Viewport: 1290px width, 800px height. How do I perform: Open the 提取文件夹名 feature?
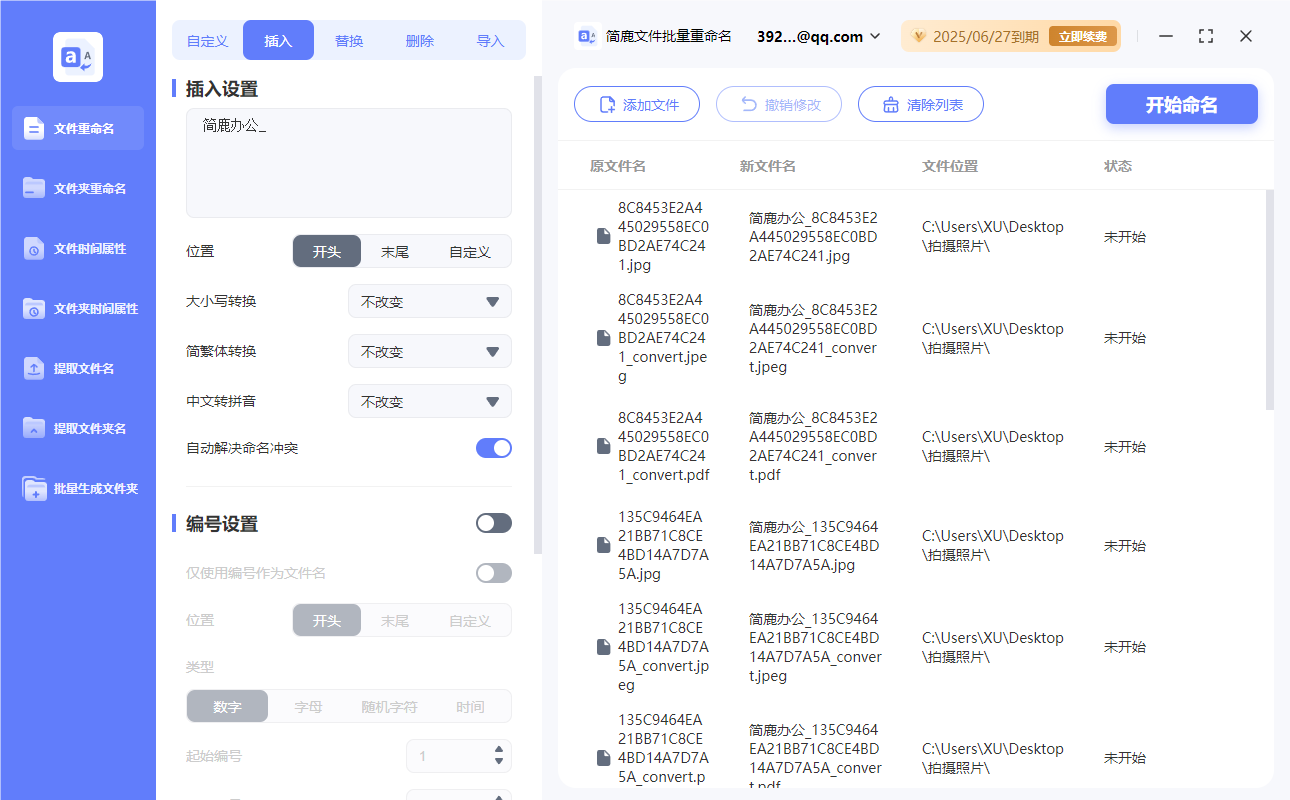point(76,428)
